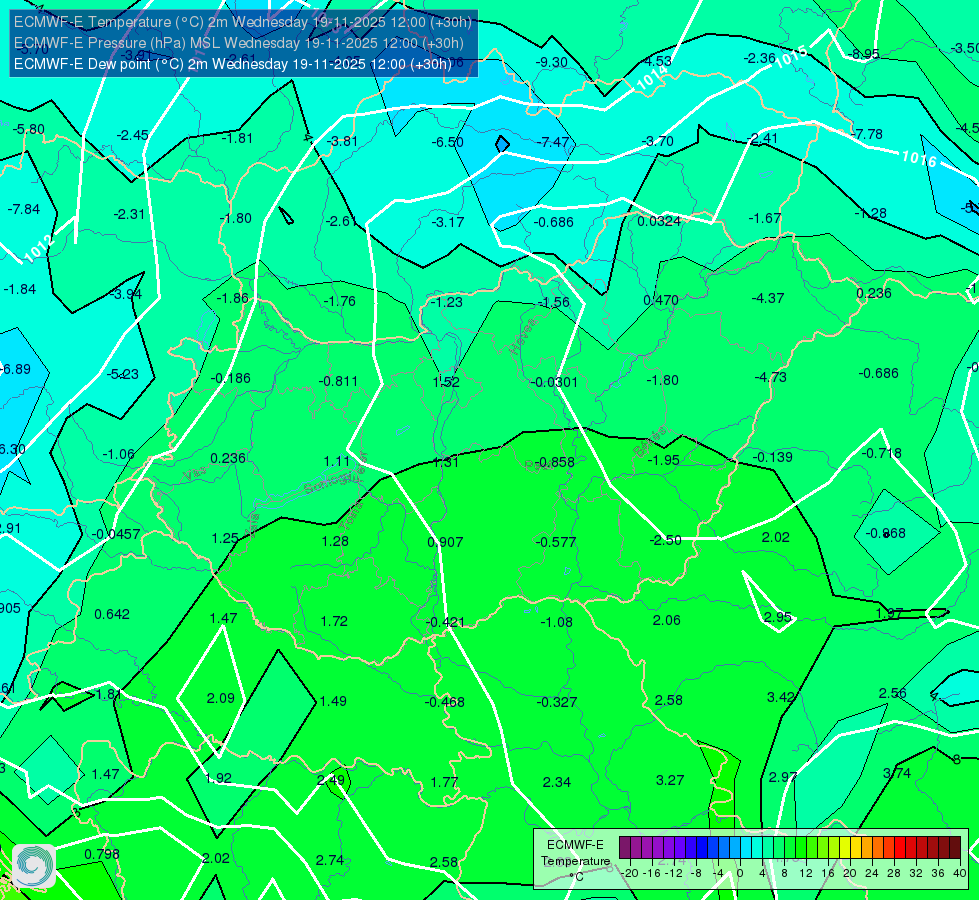The width and height of the screenshot is (979, 900).
Task: Select the ECMWF-E Temperature 2m layer label
Action: click(243, 22)
